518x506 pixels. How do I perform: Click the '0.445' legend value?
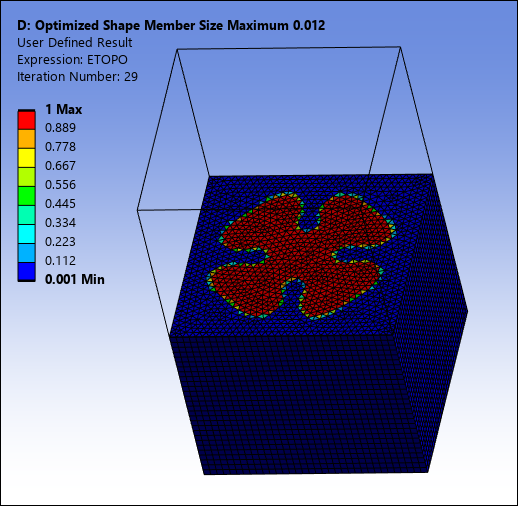click(x=60, y=204)
